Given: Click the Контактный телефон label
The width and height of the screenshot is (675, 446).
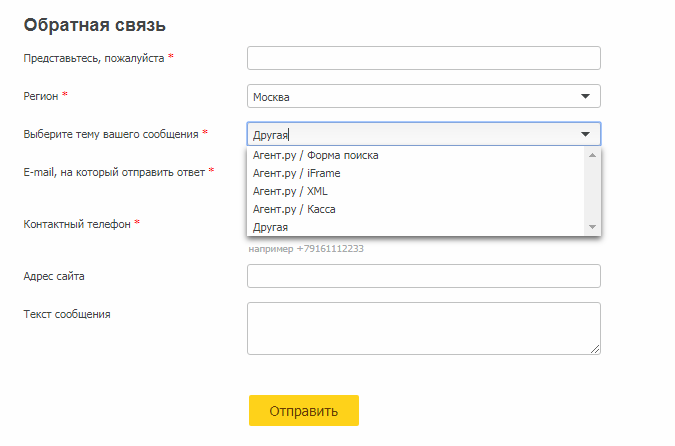Looking at the screenshot, I should (x=77, y=224).
